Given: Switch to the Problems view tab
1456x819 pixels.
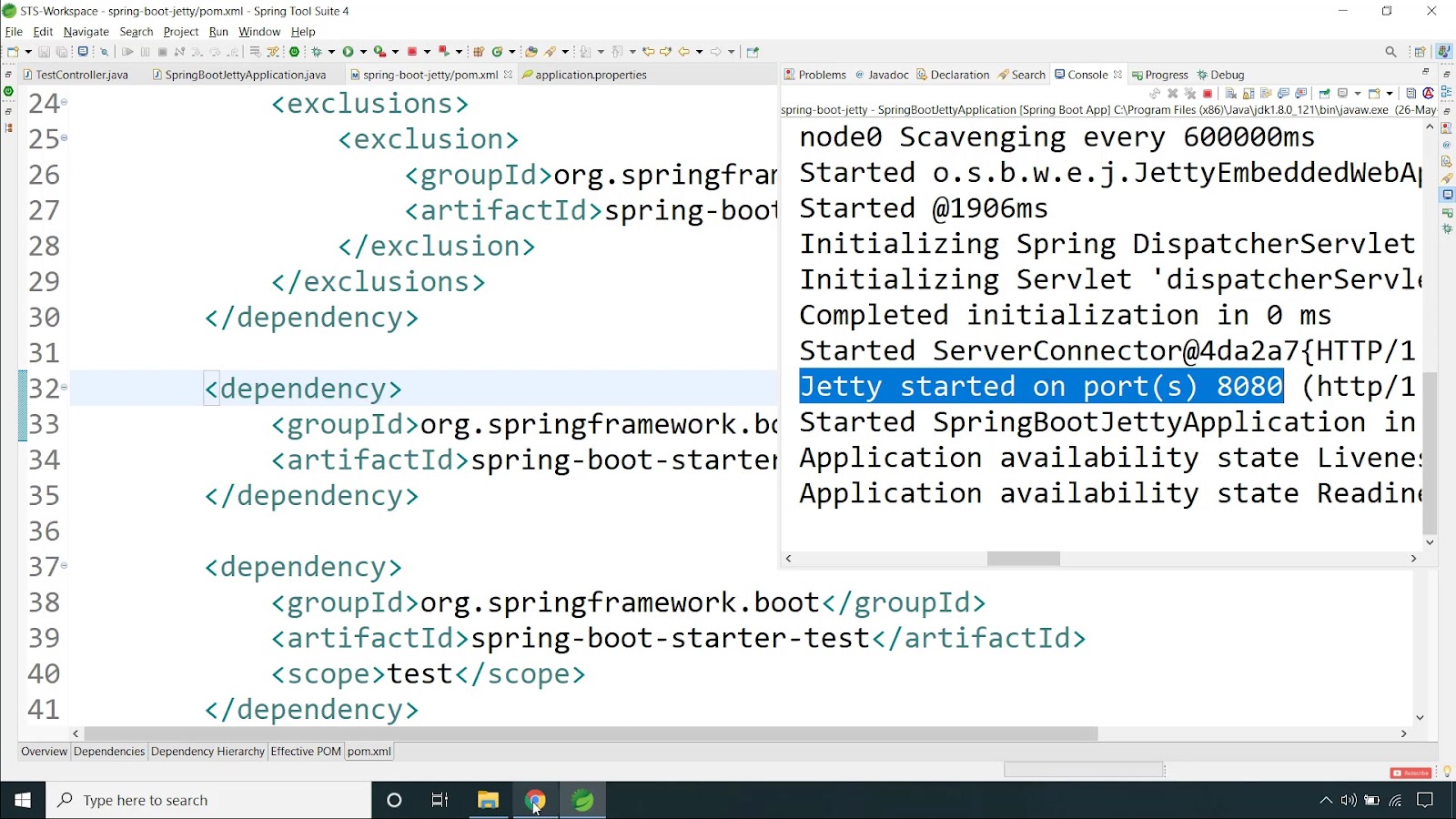Looking at the screenshot, I should coord(815,75).
